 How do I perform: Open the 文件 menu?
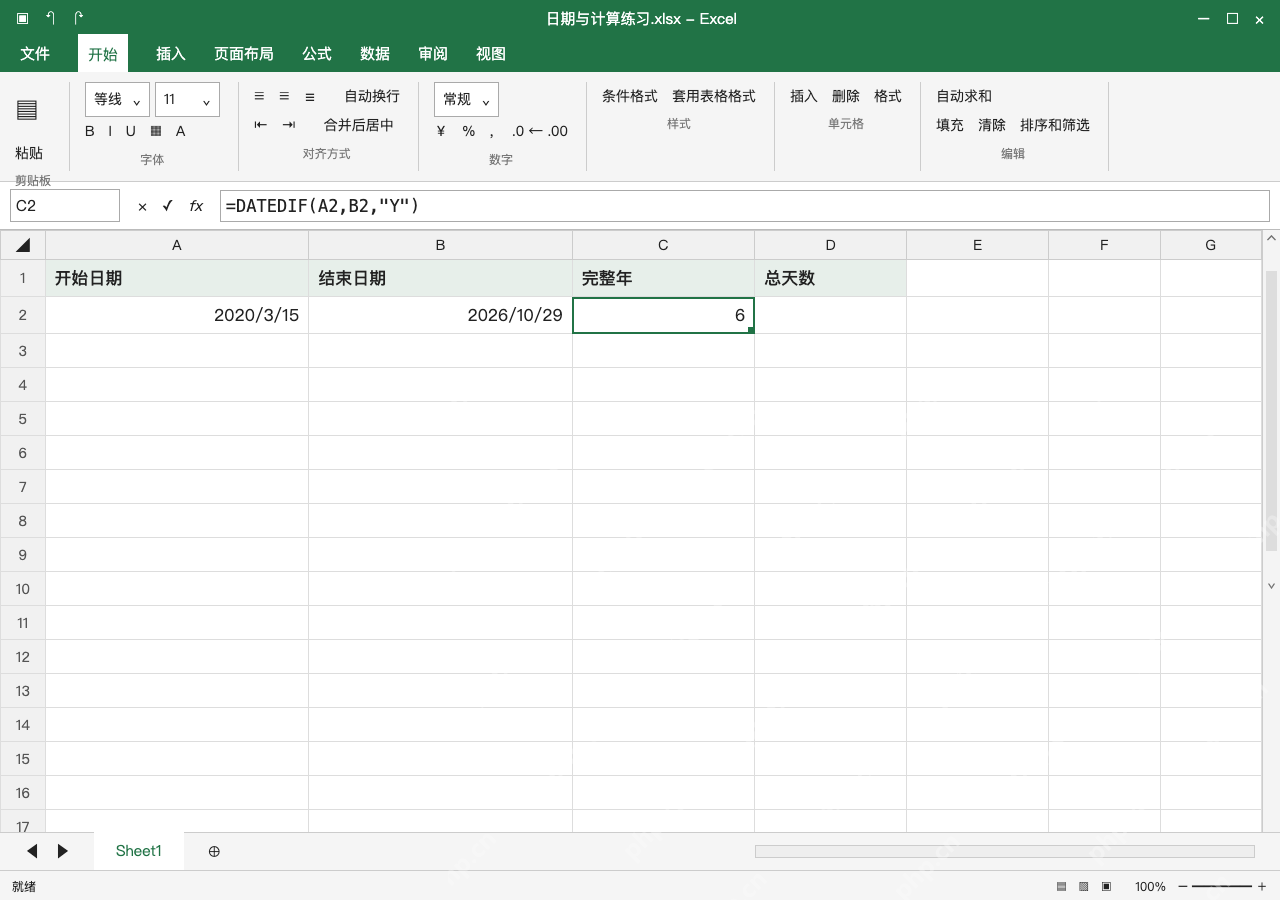(35, 54)
